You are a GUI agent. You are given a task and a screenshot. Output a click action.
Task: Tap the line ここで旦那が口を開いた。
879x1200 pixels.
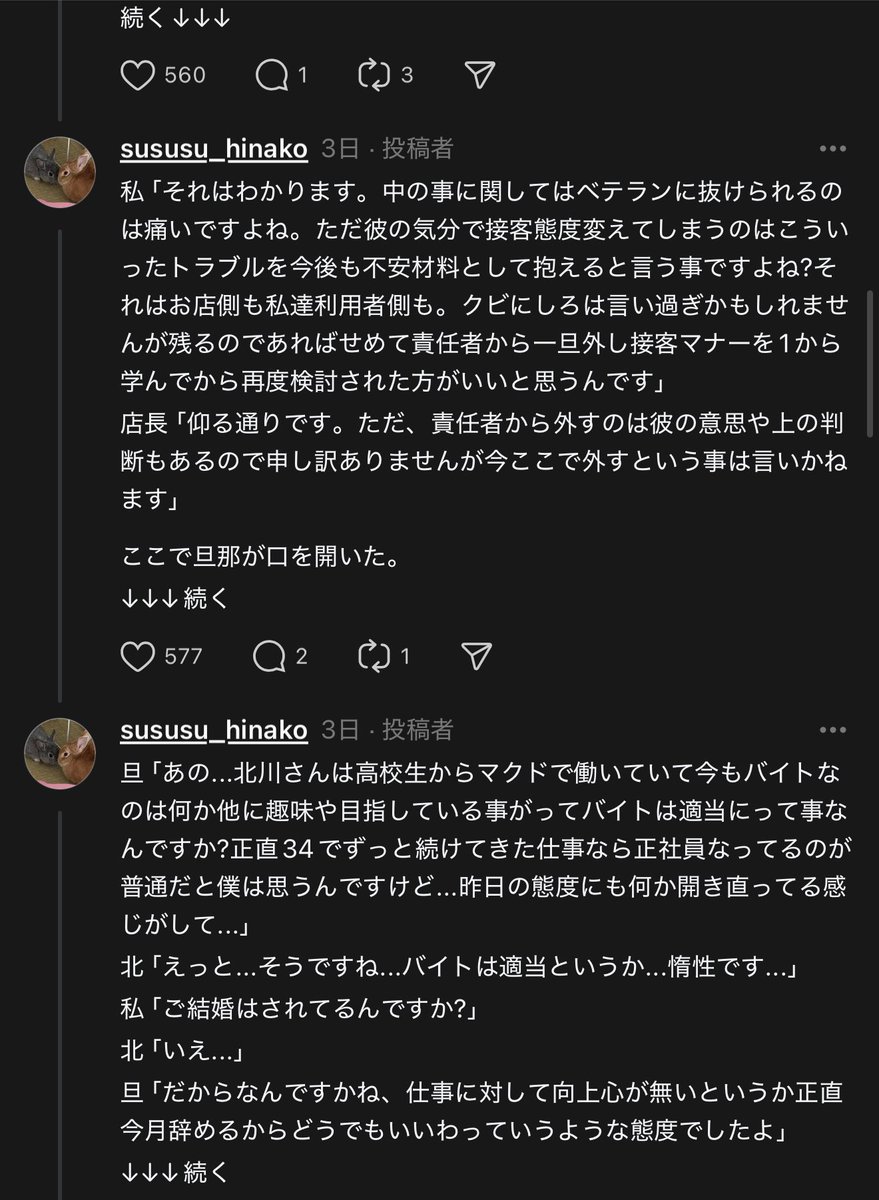coord(260,555)
